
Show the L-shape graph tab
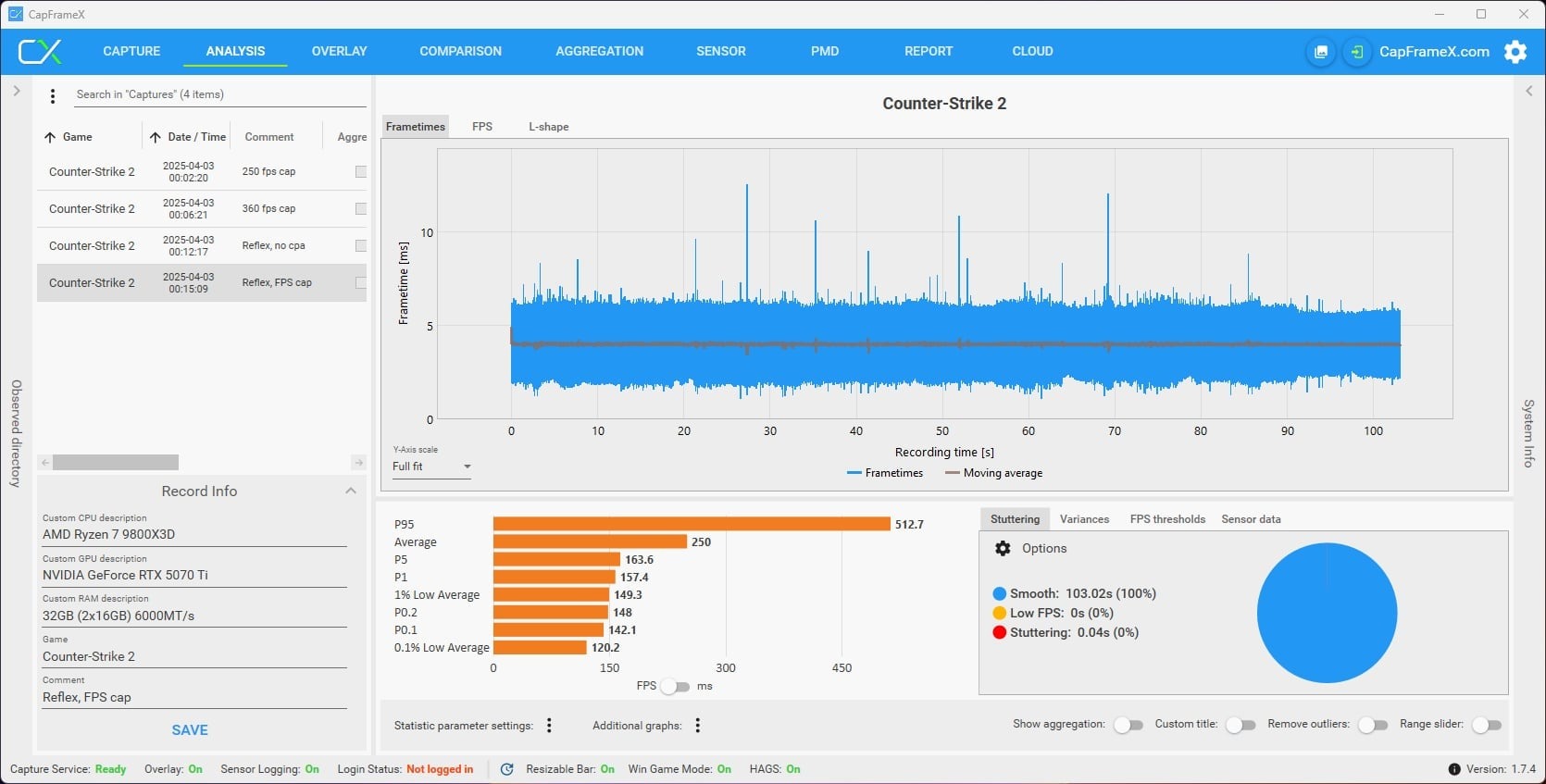549,127
